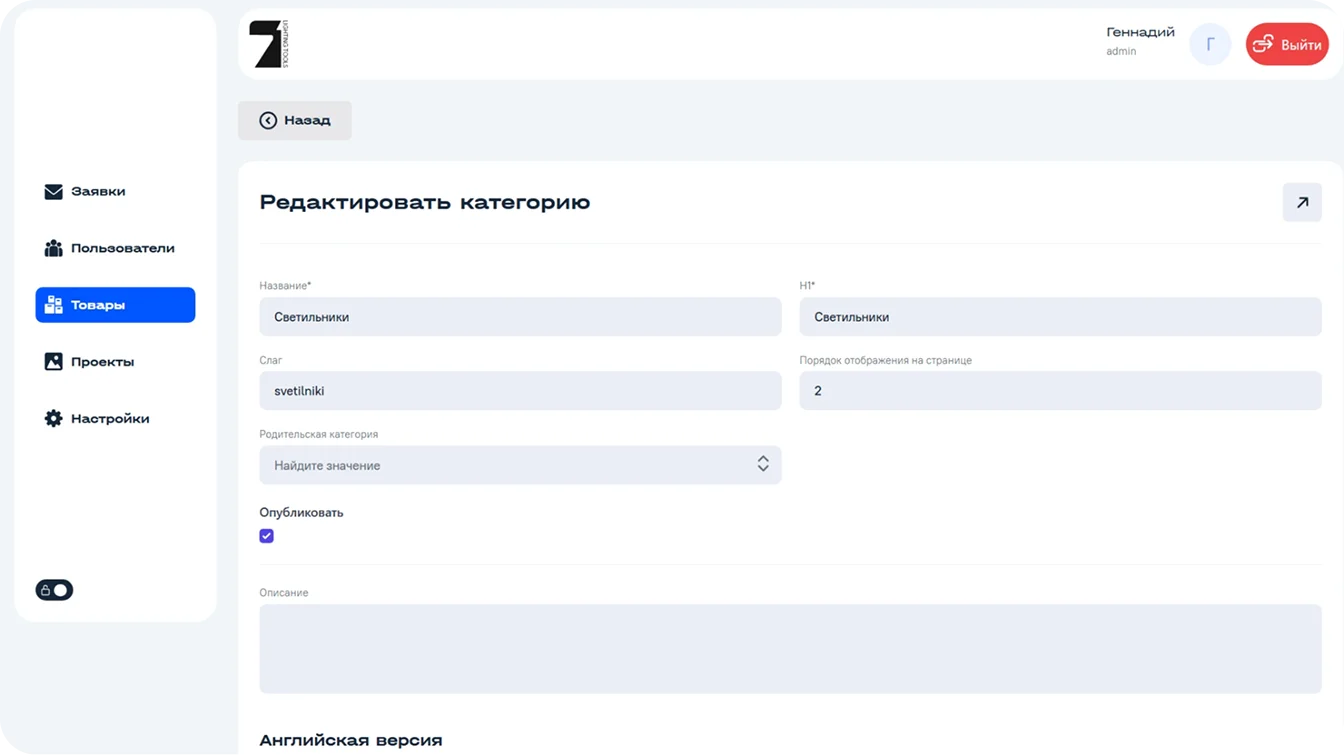
Task: Click the Г user avatar circle
Action: tap(1210, 44)
